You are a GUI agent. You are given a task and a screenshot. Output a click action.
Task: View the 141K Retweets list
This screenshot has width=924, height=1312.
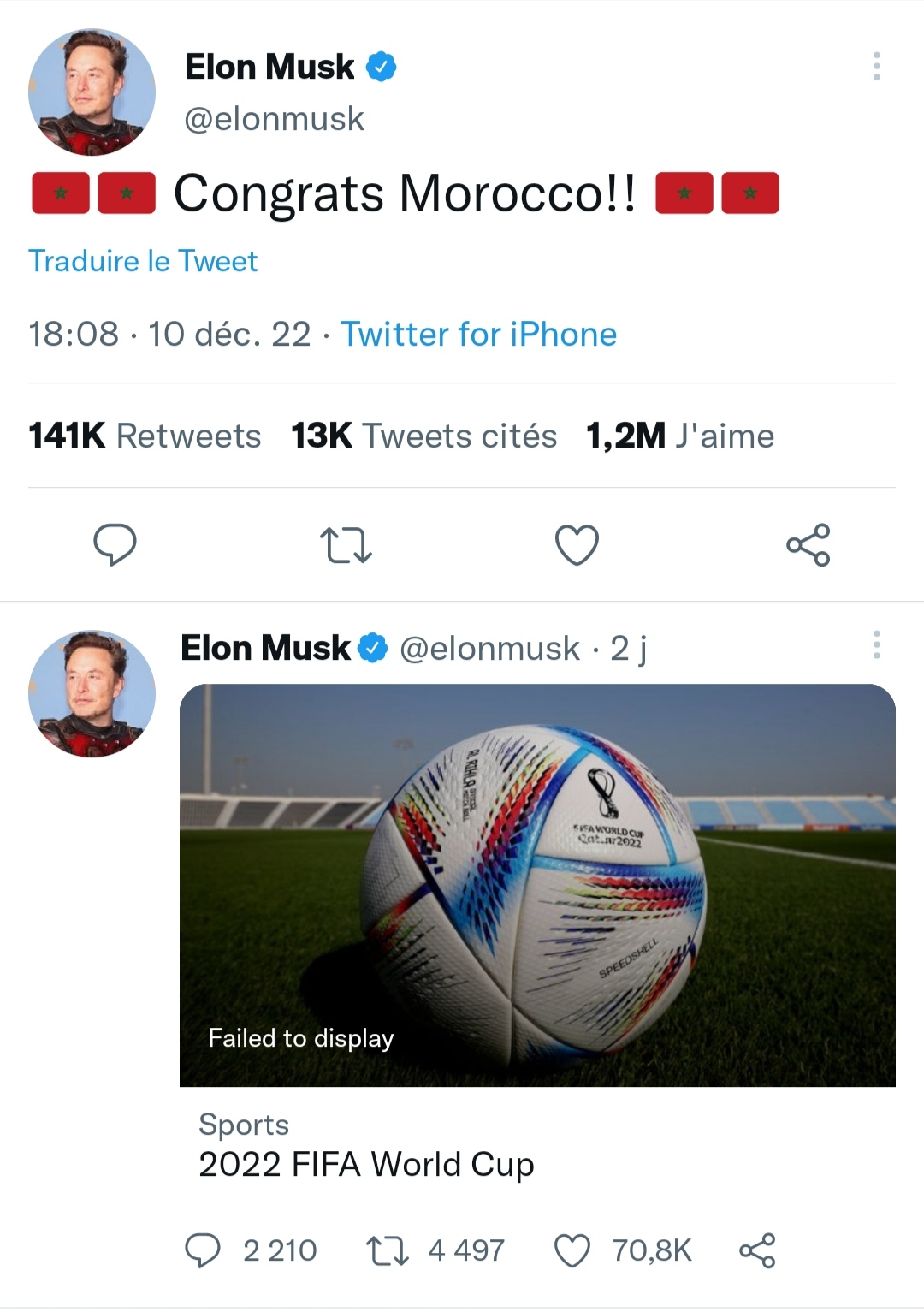pyautogui.click(x=145, y=436)
